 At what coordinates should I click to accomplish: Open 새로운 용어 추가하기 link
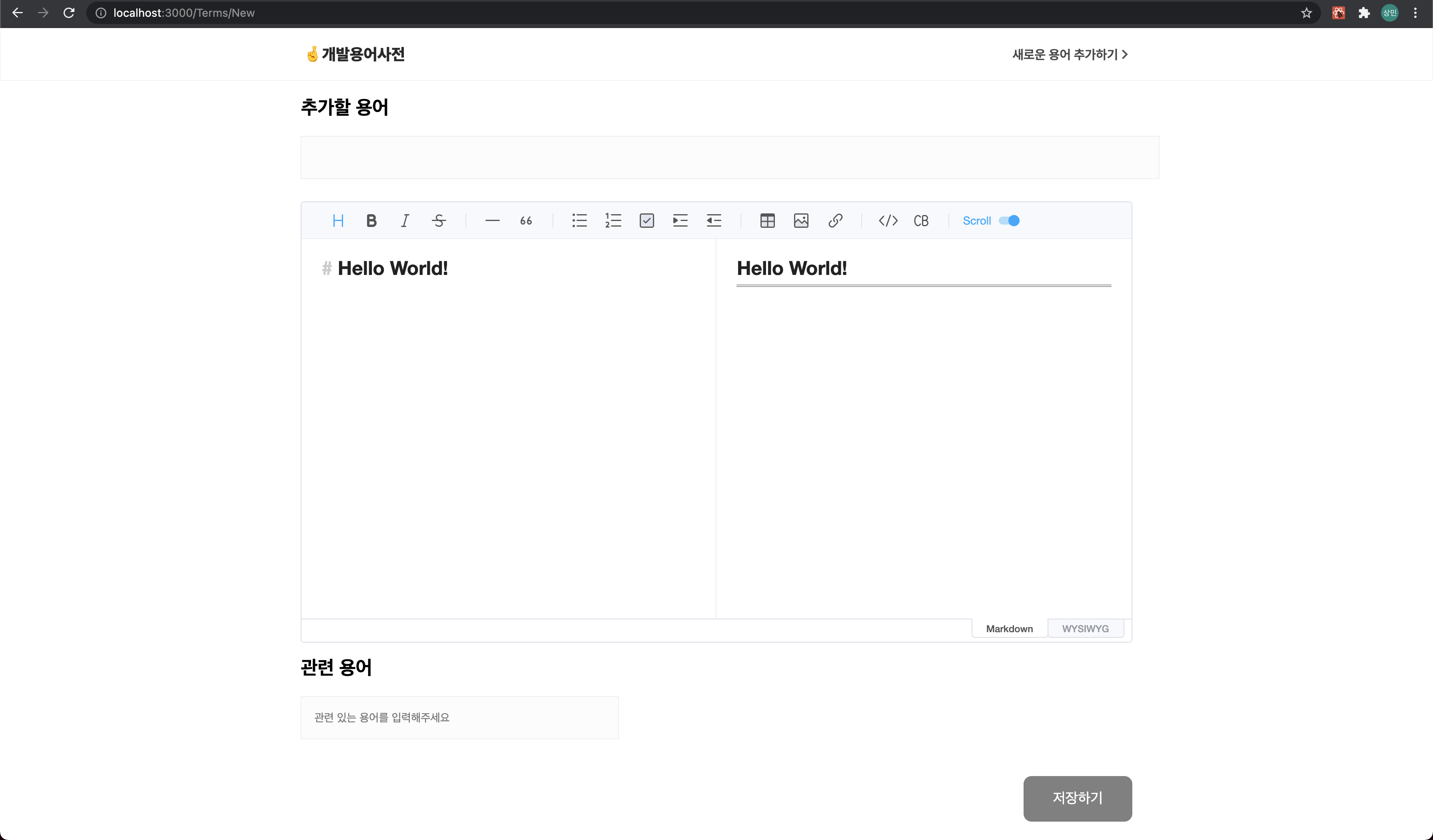1070,55
